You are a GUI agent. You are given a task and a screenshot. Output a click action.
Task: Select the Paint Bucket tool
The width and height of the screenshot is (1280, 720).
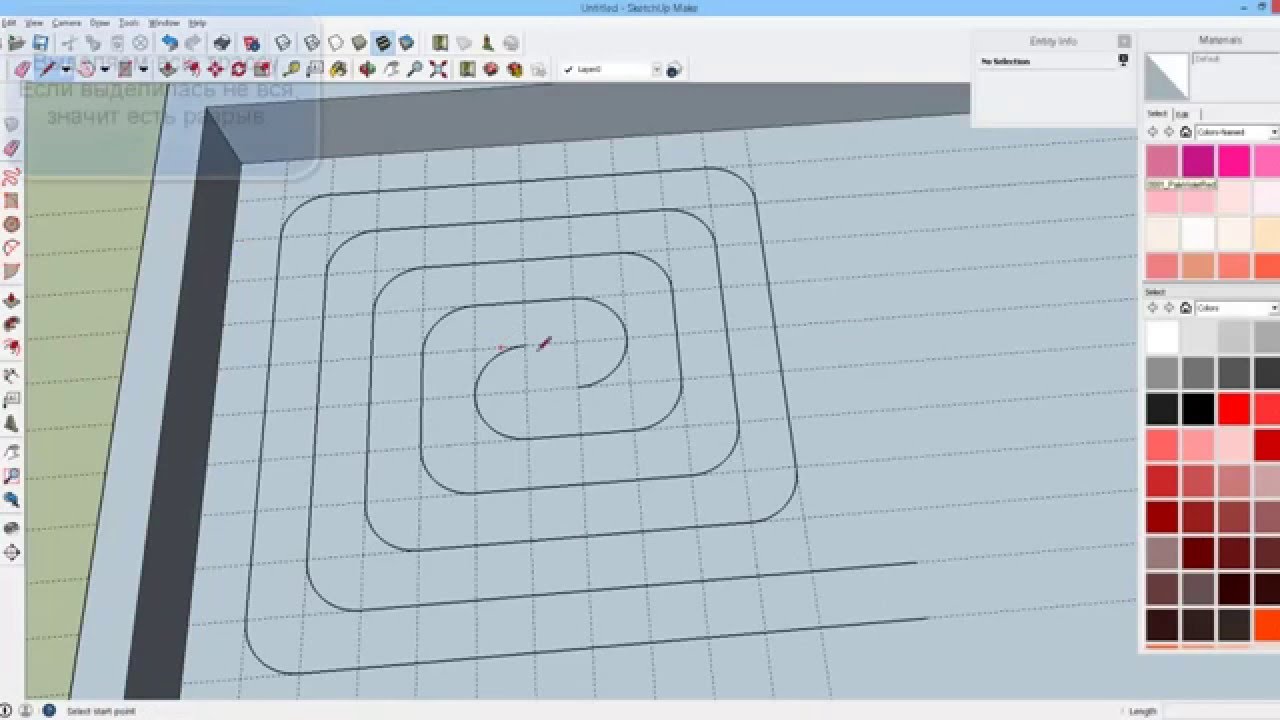click(339, 69)
